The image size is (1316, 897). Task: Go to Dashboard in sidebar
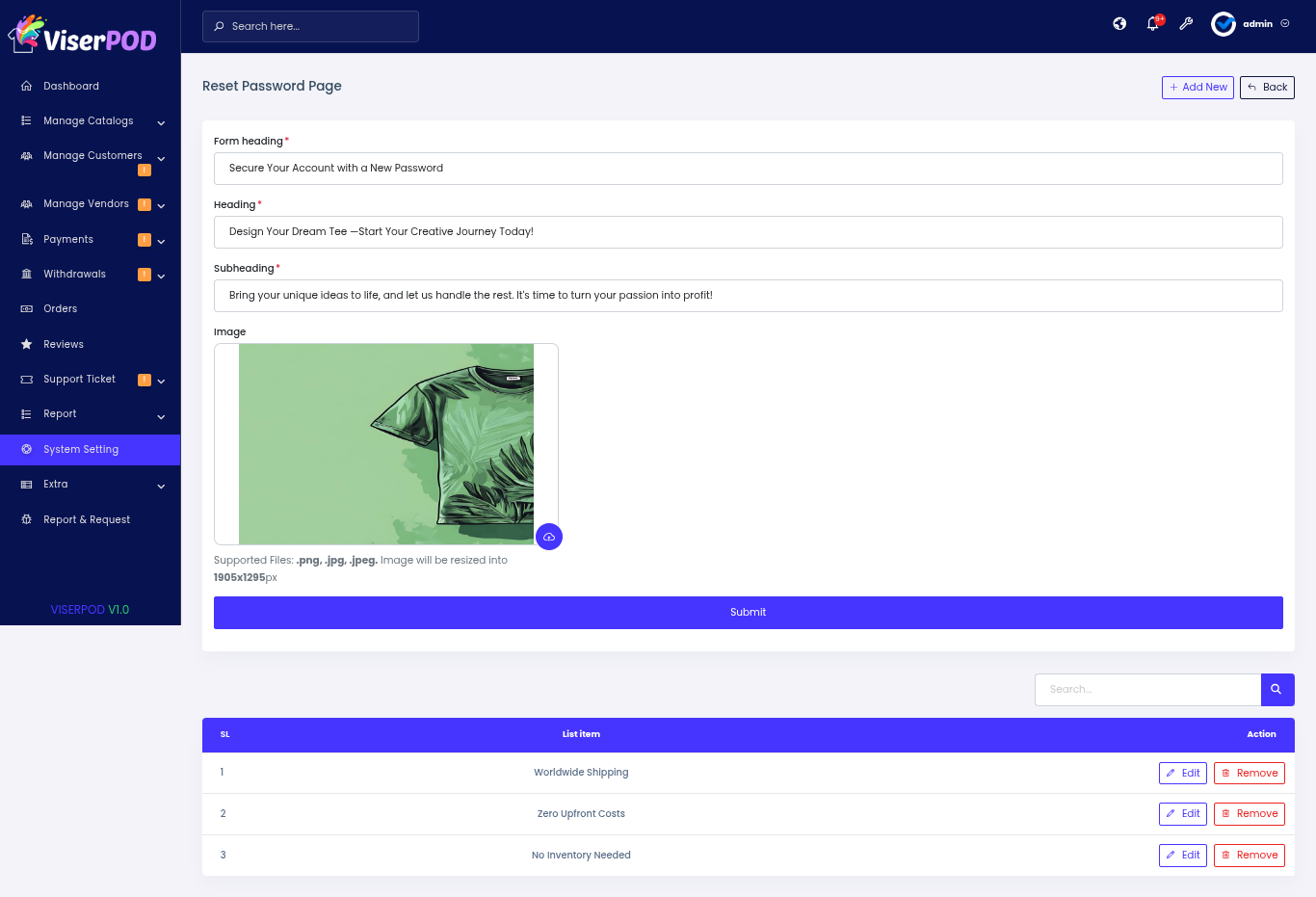point(70,87)
